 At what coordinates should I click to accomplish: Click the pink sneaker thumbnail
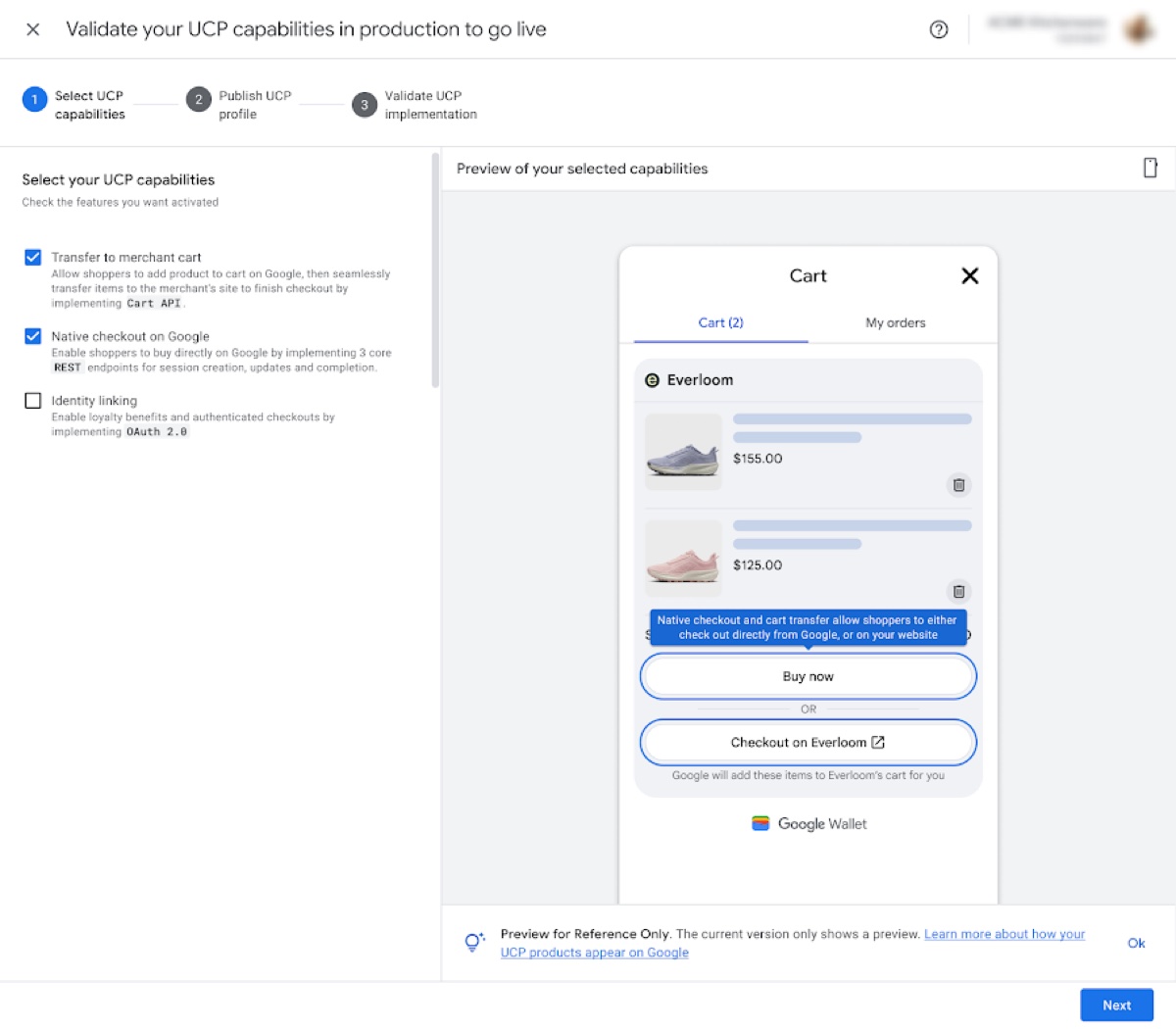683,559
